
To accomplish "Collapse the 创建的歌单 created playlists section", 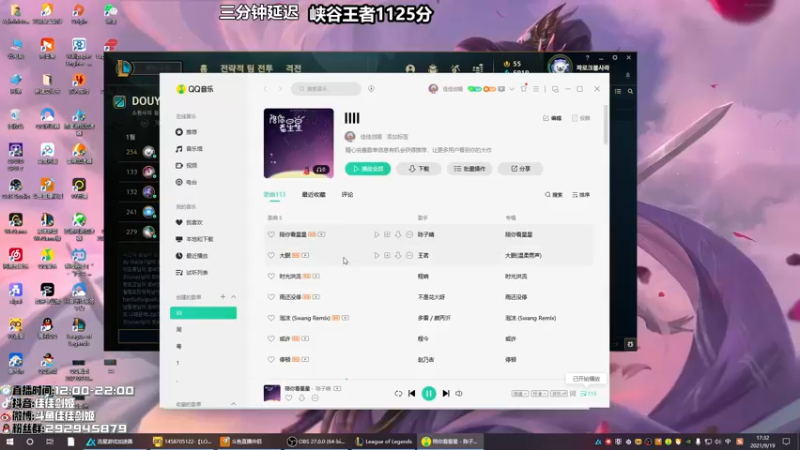I will [234, 297].
